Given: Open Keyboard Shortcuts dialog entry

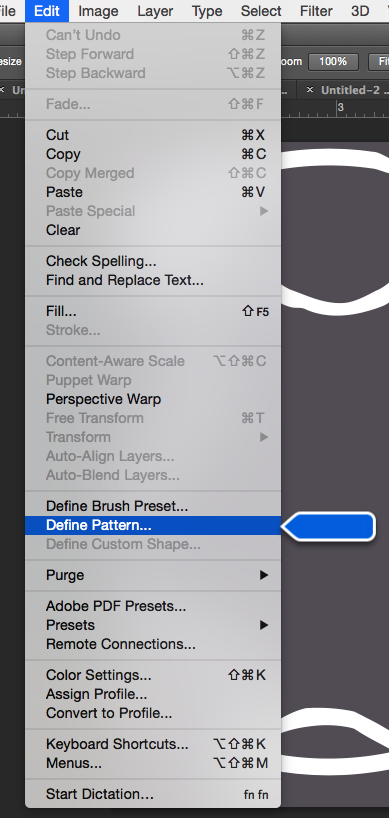Looking at the screenshot, I should click(x=153, y=744).
